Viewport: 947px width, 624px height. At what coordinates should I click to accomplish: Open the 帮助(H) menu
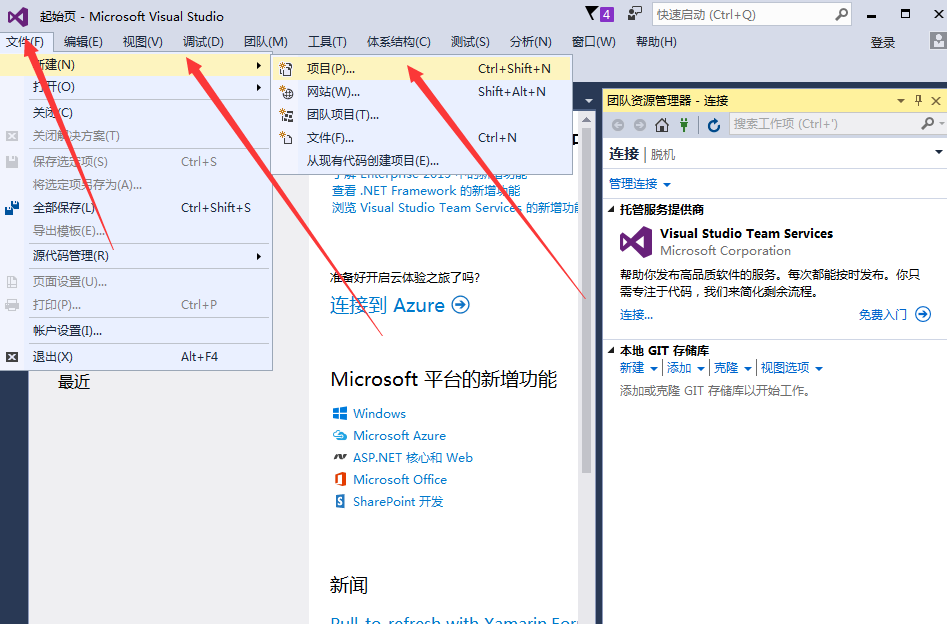click(x=656, y=42)
